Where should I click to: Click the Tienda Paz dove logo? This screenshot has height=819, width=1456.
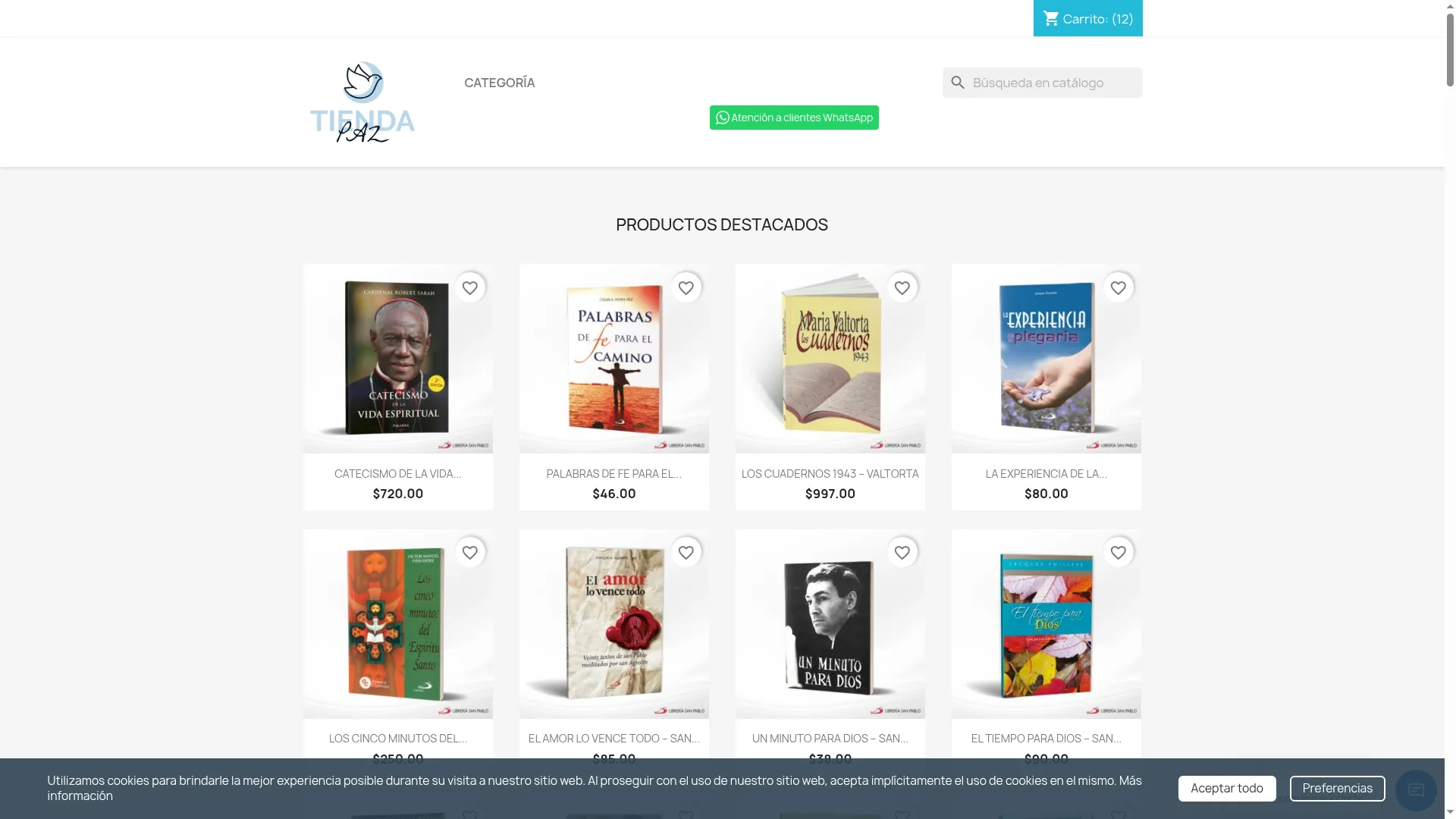pos(362,102)
